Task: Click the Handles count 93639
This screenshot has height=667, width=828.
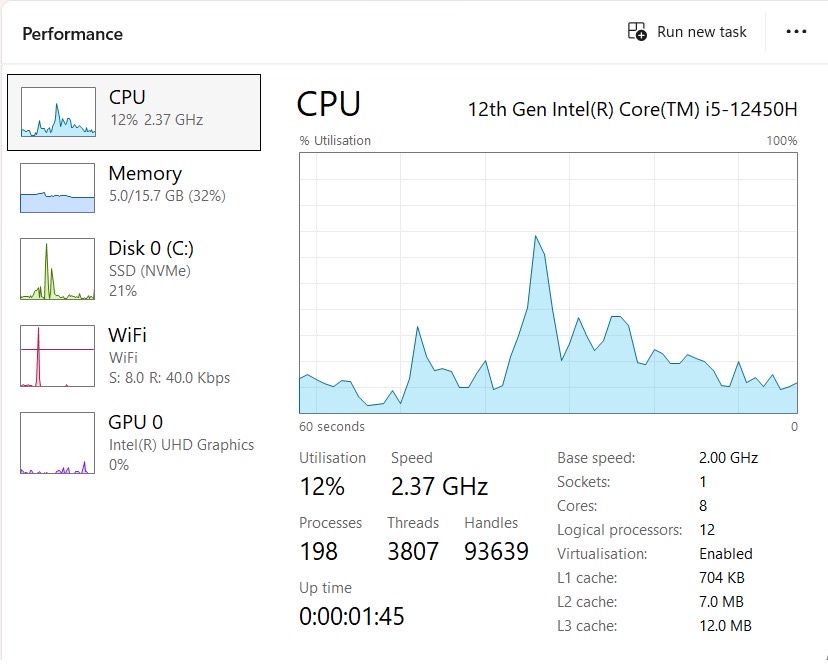Action: pyautogui.click(x=496, y=551)
